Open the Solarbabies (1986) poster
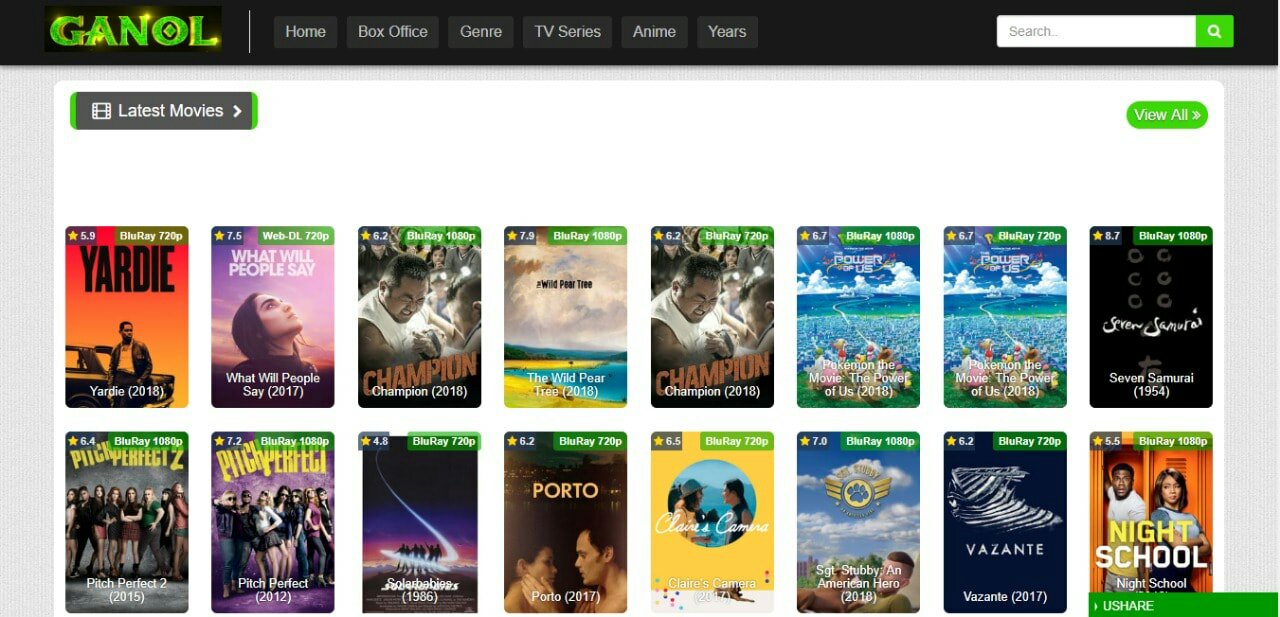 [420, 522]
